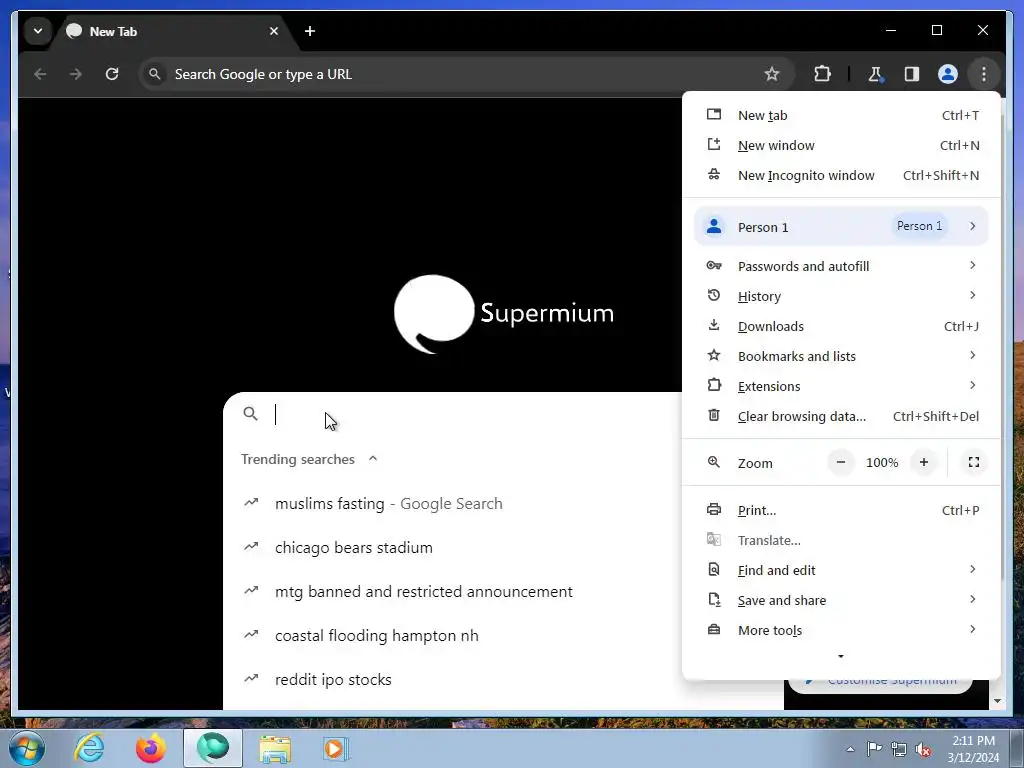1024x768 pixels.
Task: Expand the Extensions submenu entry
Action: point(841,386)
